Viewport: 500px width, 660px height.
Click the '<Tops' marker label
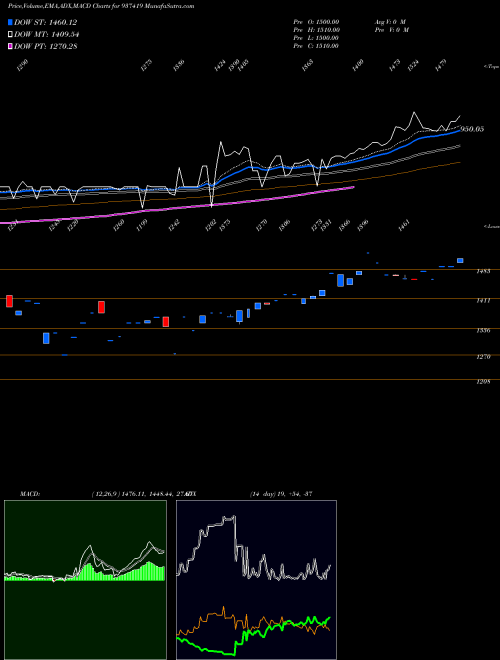tap(491, 67)
